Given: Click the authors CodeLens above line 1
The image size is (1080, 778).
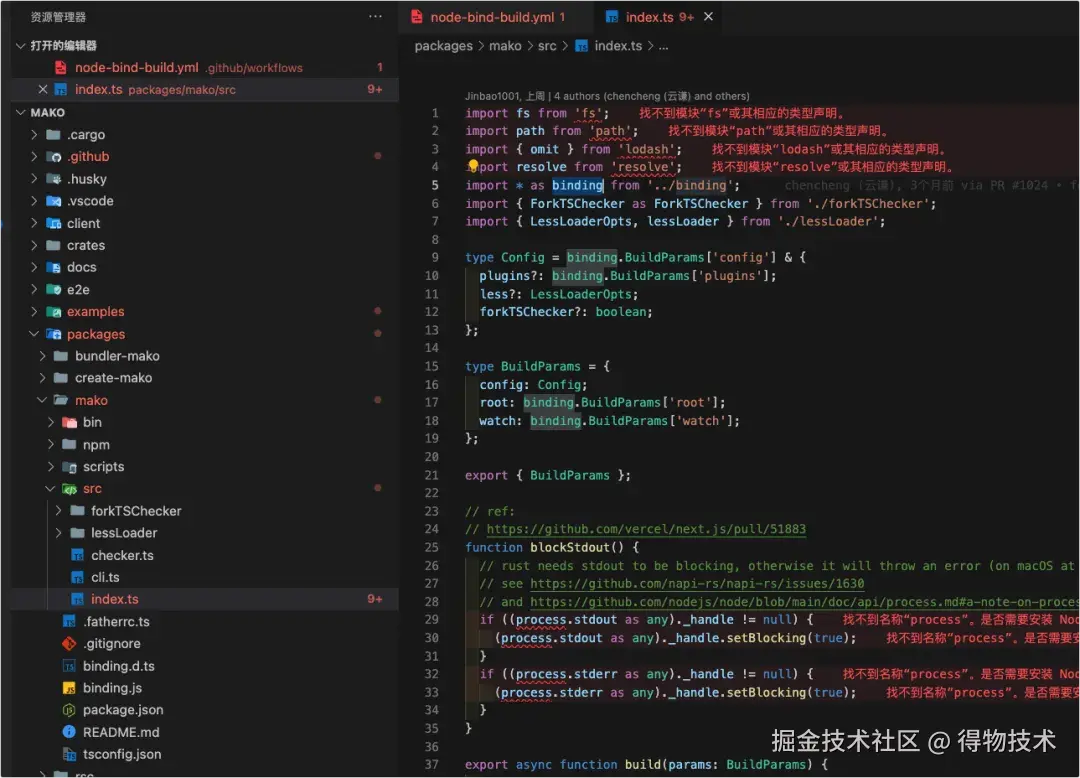Looking at the screenshot, I should (x=607, y=96).
